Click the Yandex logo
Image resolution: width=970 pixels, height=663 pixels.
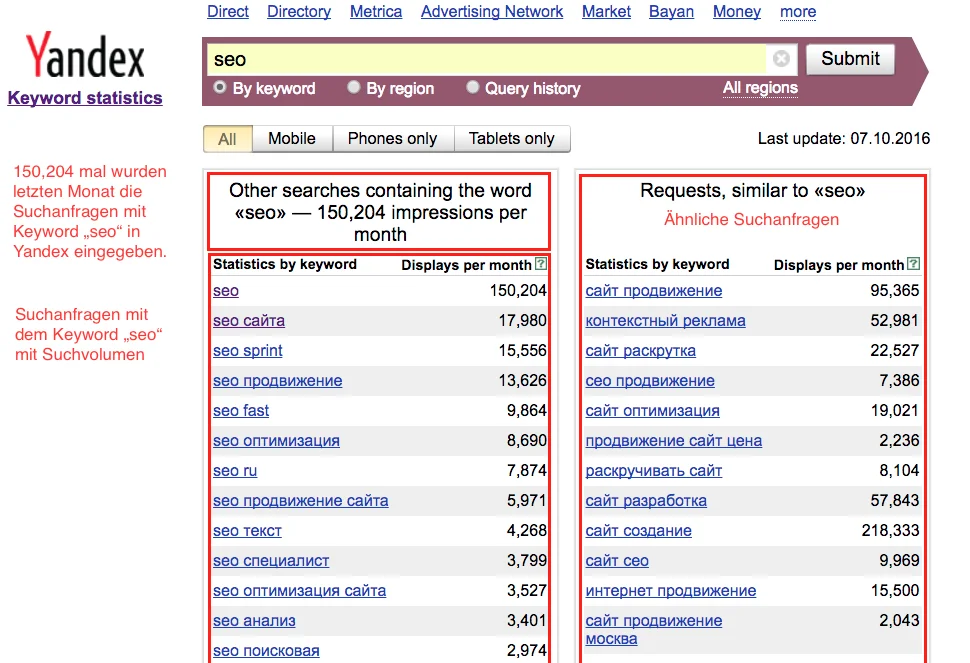click(x=85, y=57)
